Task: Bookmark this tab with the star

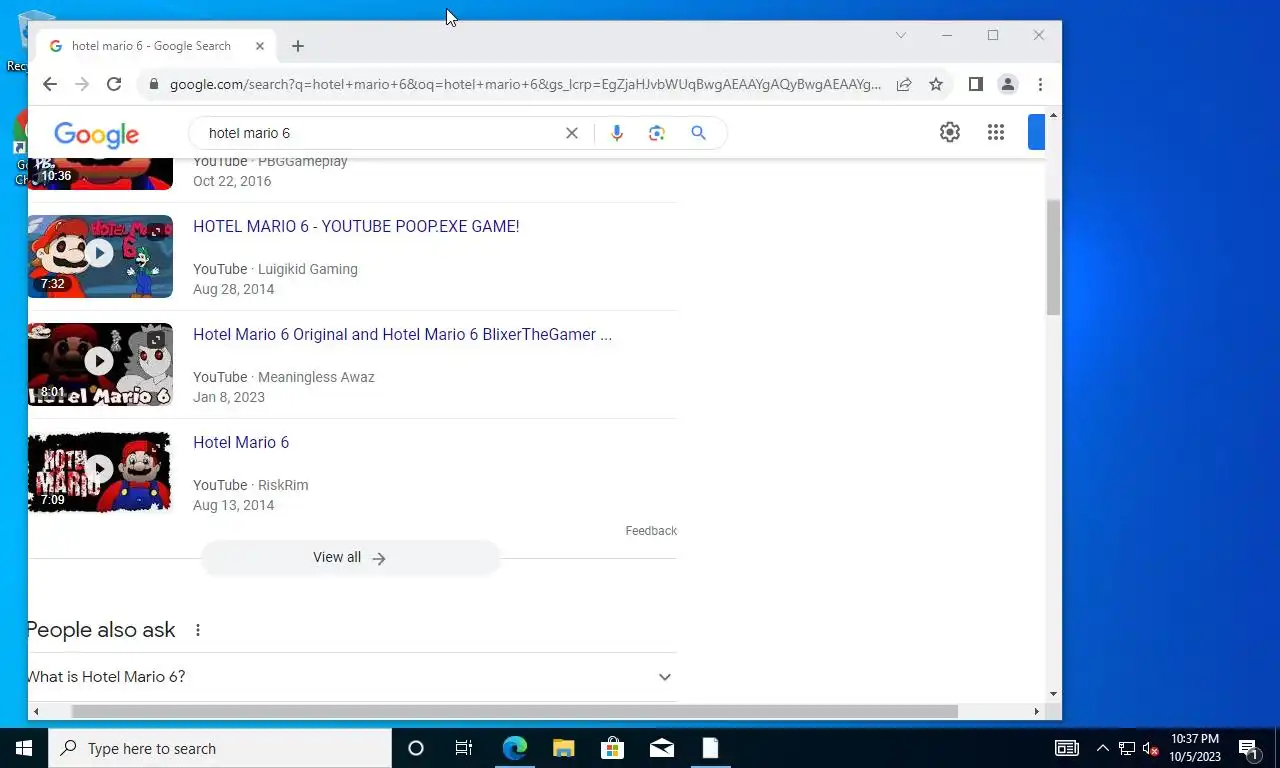Action: coord(936,85)
